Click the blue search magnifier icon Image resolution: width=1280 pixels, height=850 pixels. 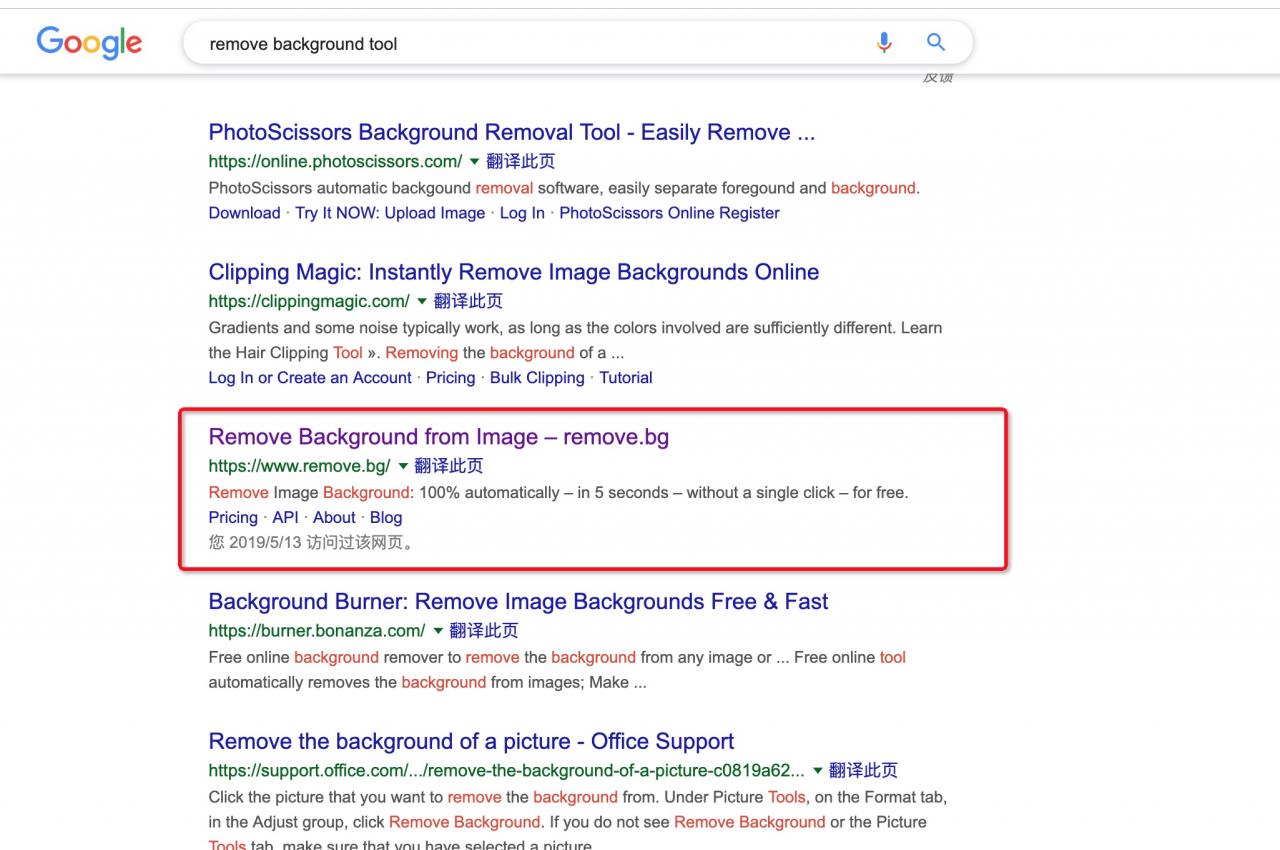[x=936, y=42]
